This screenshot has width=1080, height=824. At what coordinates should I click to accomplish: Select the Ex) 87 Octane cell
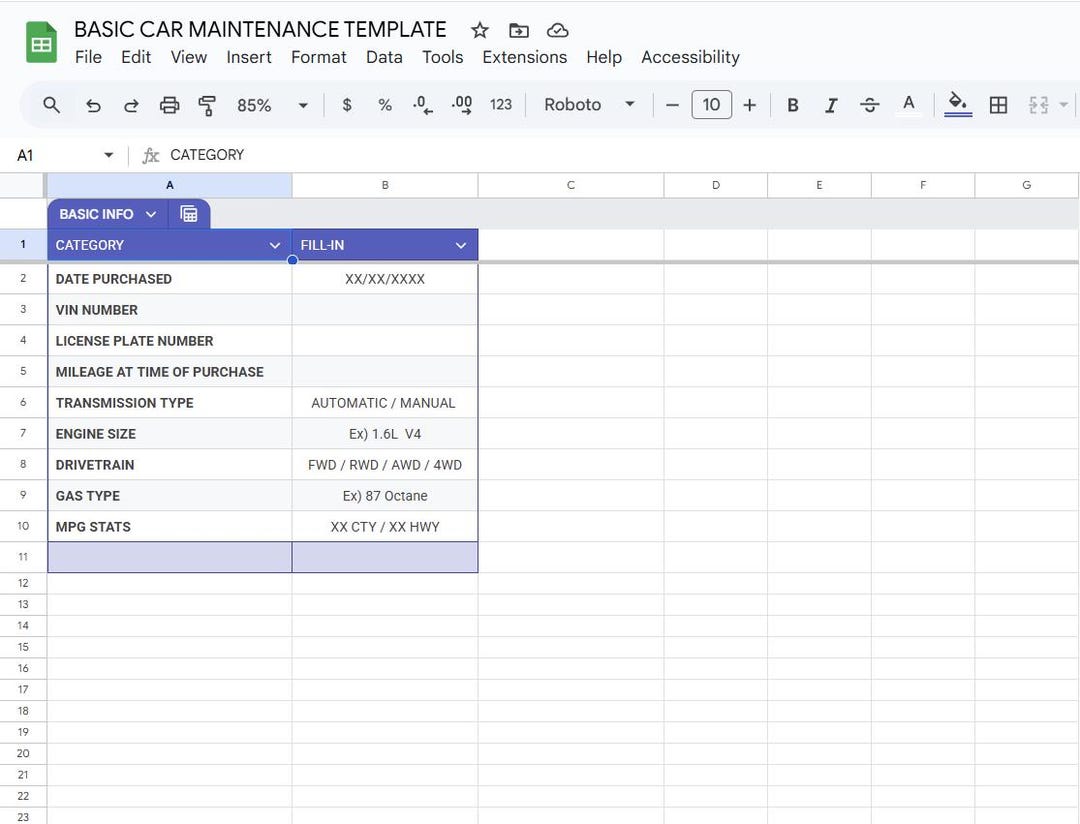coord(385,496)
